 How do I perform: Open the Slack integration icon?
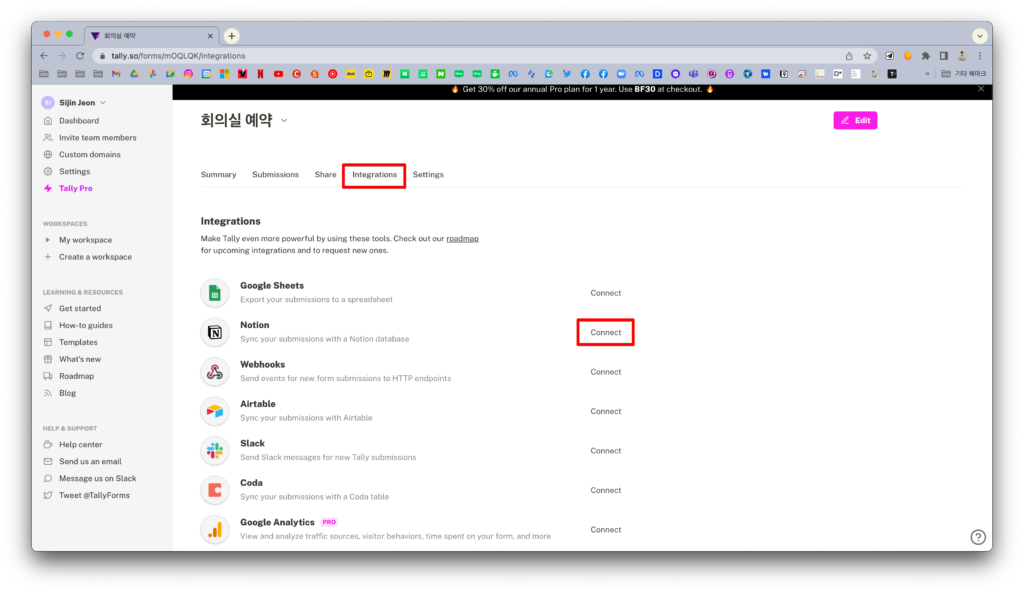[x=215, y=450]
